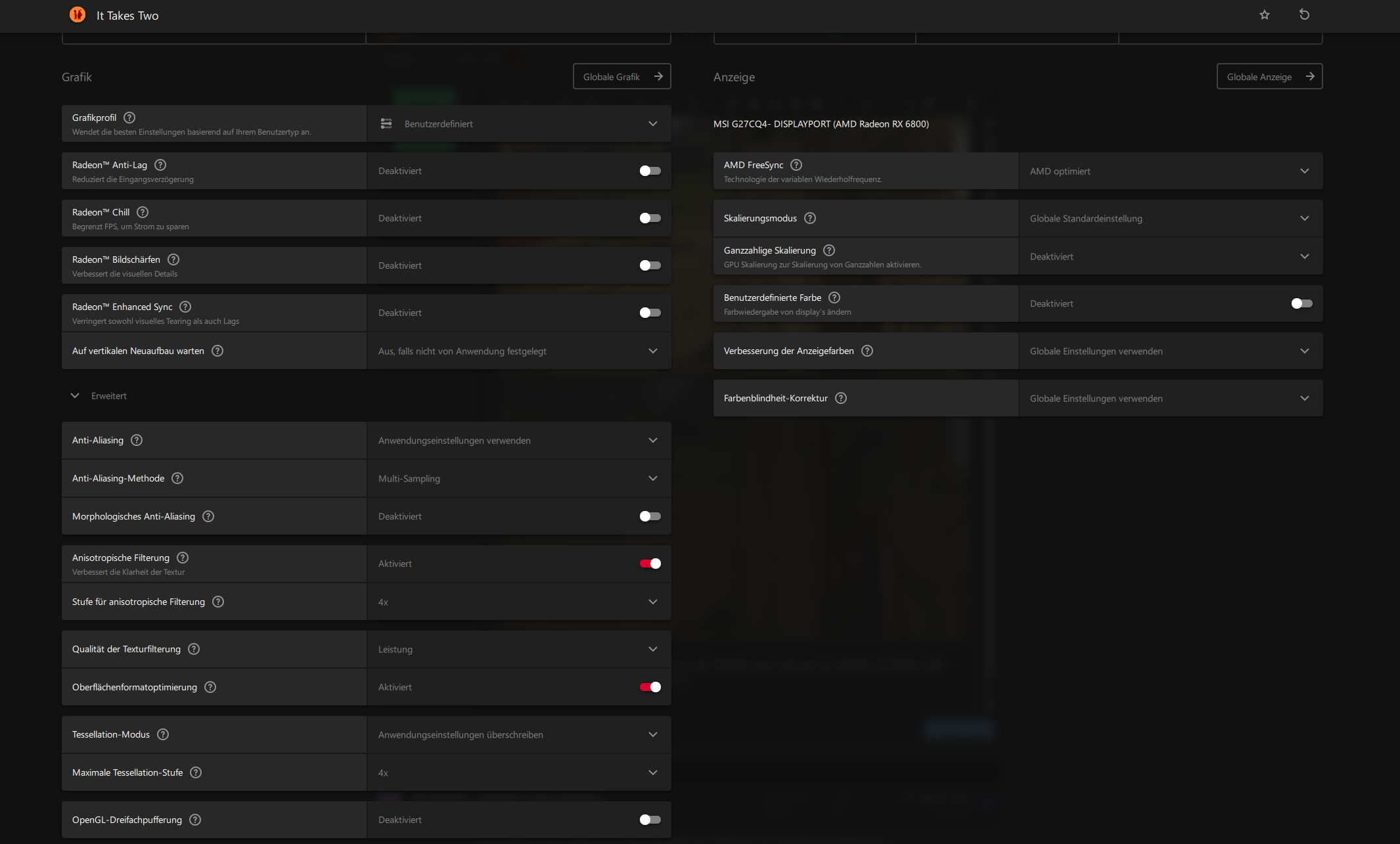1400x844 pixels.
Task: Expand the Skalierungsmodus dropdown
Action: point(1170,218)
